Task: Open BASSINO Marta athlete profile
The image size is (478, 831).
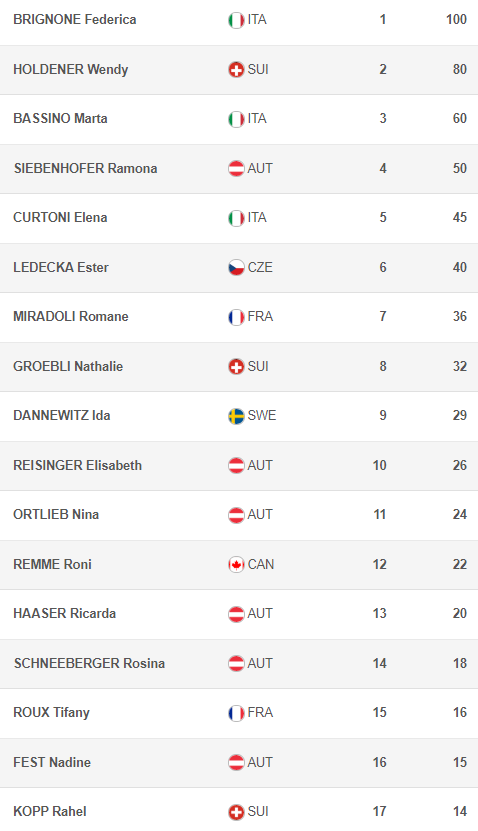Action: pos(60,118)
